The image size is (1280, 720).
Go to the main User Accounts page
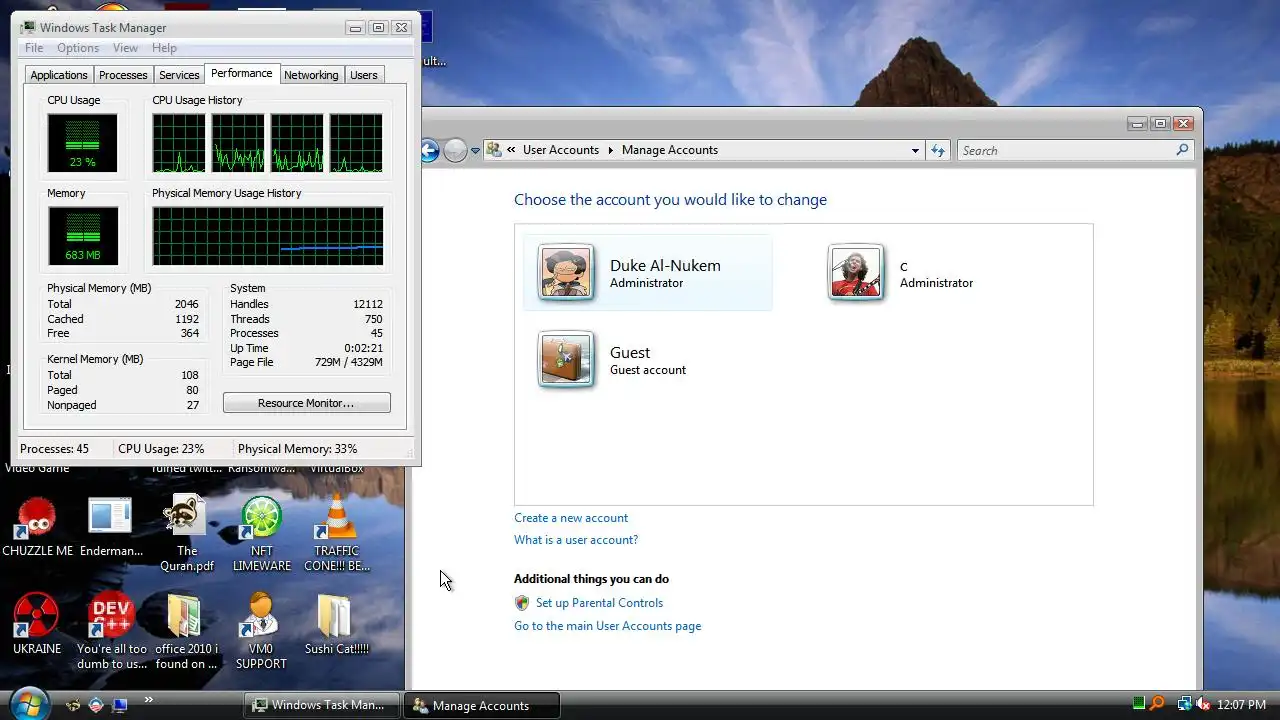pyautogui.click(x=607, y=626)
